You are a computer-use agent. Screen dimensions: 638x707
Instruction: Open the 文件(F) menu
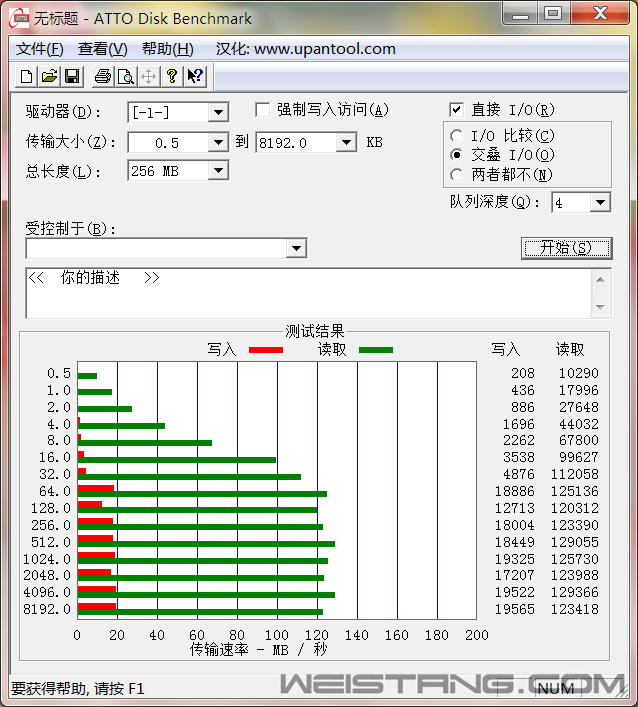point(40,49)
